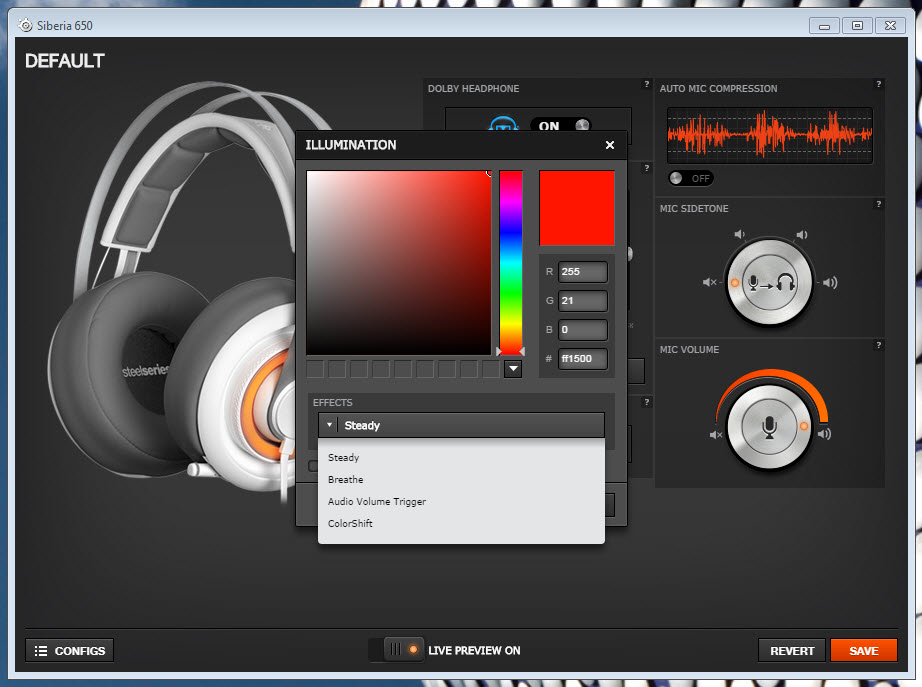Open the saved color swatches dropdown arrow
This screenshot has height=687, width=922.
point(513,369)
